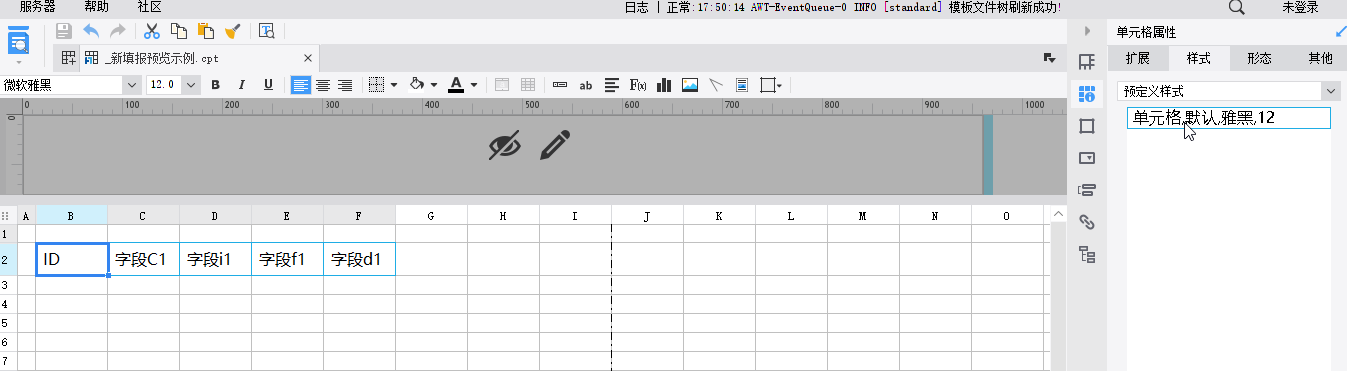Viewport: 1347px width, 371px height.
Task: Expand the font color dropdown arrow
Action: [474, 85]
